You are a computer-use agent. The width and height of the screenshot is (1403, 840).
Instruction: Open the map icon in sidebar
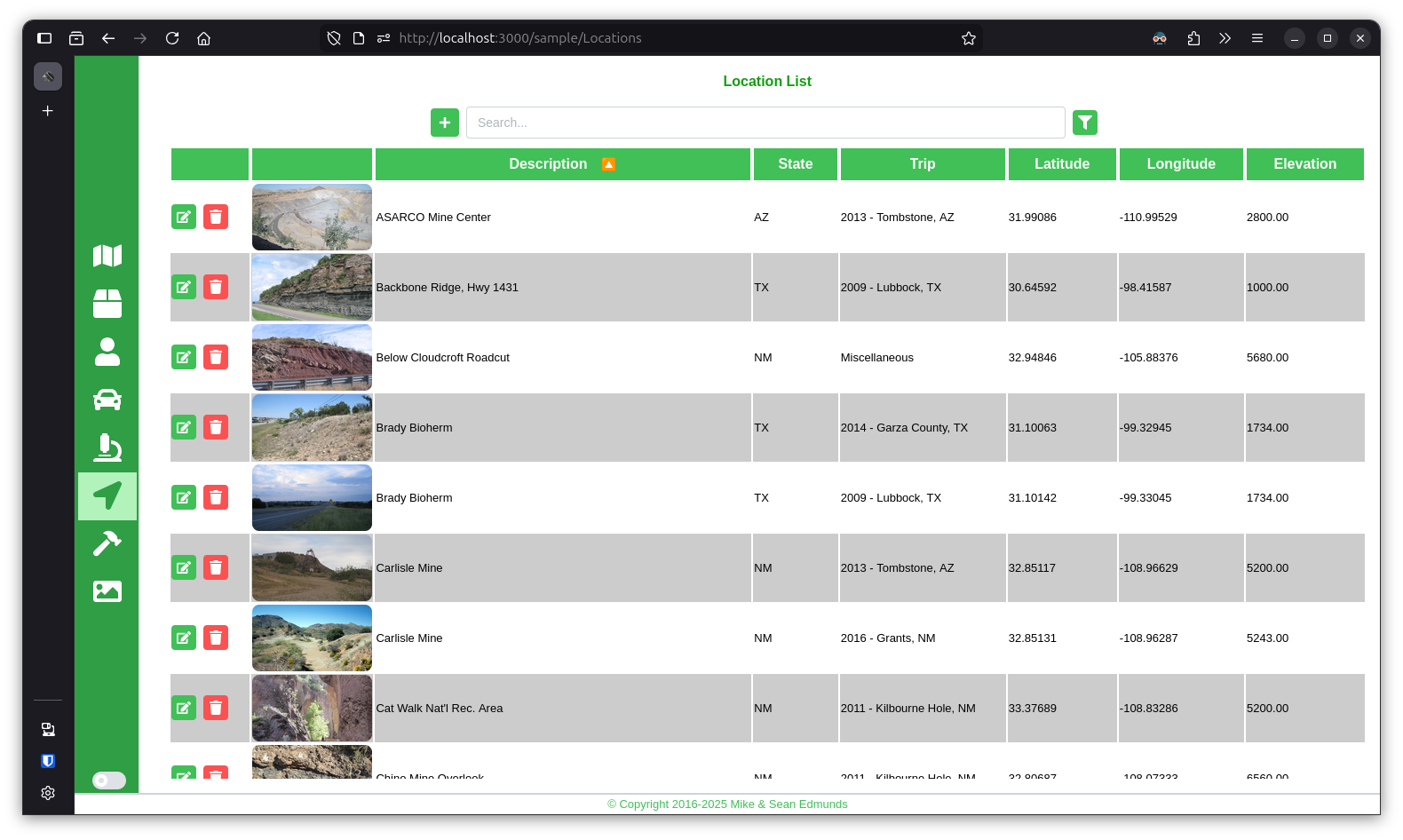[x=107, y=256]
